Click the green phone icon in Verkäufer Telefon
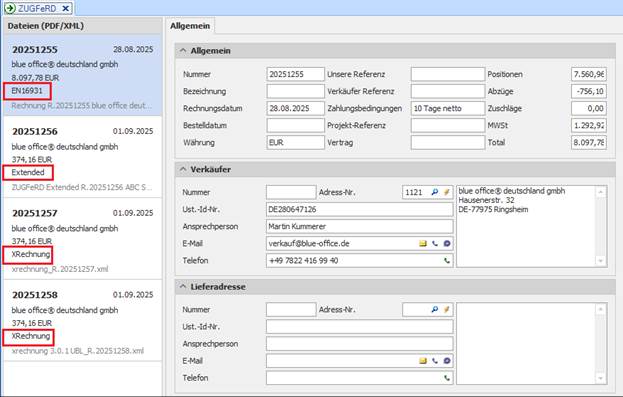The width and height of the screenshot is (623, 397). pyautogui.click(x=447, y=261)
